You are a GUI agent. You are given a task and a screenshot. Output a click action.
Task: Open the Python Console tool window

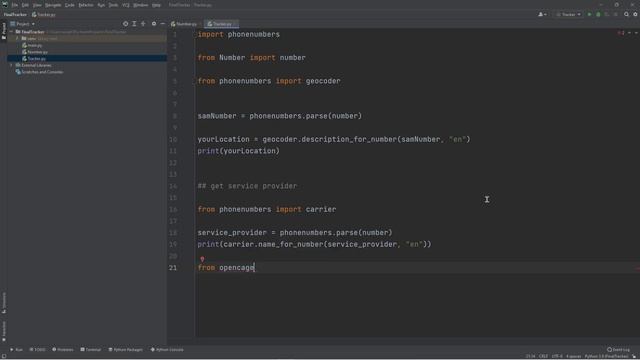(167, 350)
